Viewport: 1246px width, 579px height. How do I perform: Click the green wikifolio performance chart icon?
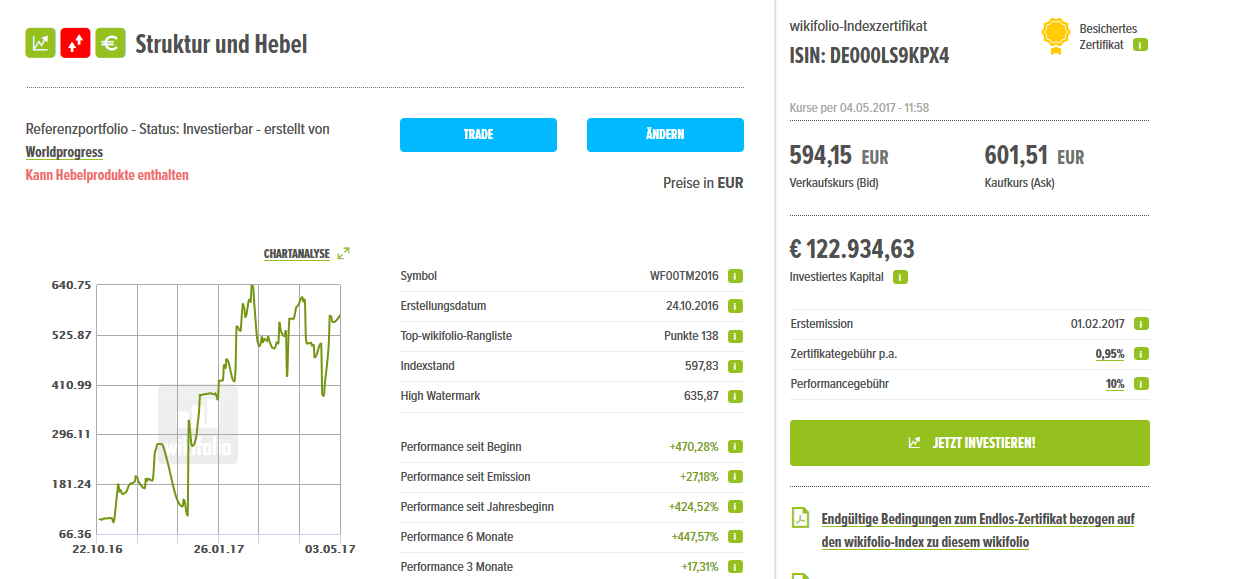[x=40, y=43]
